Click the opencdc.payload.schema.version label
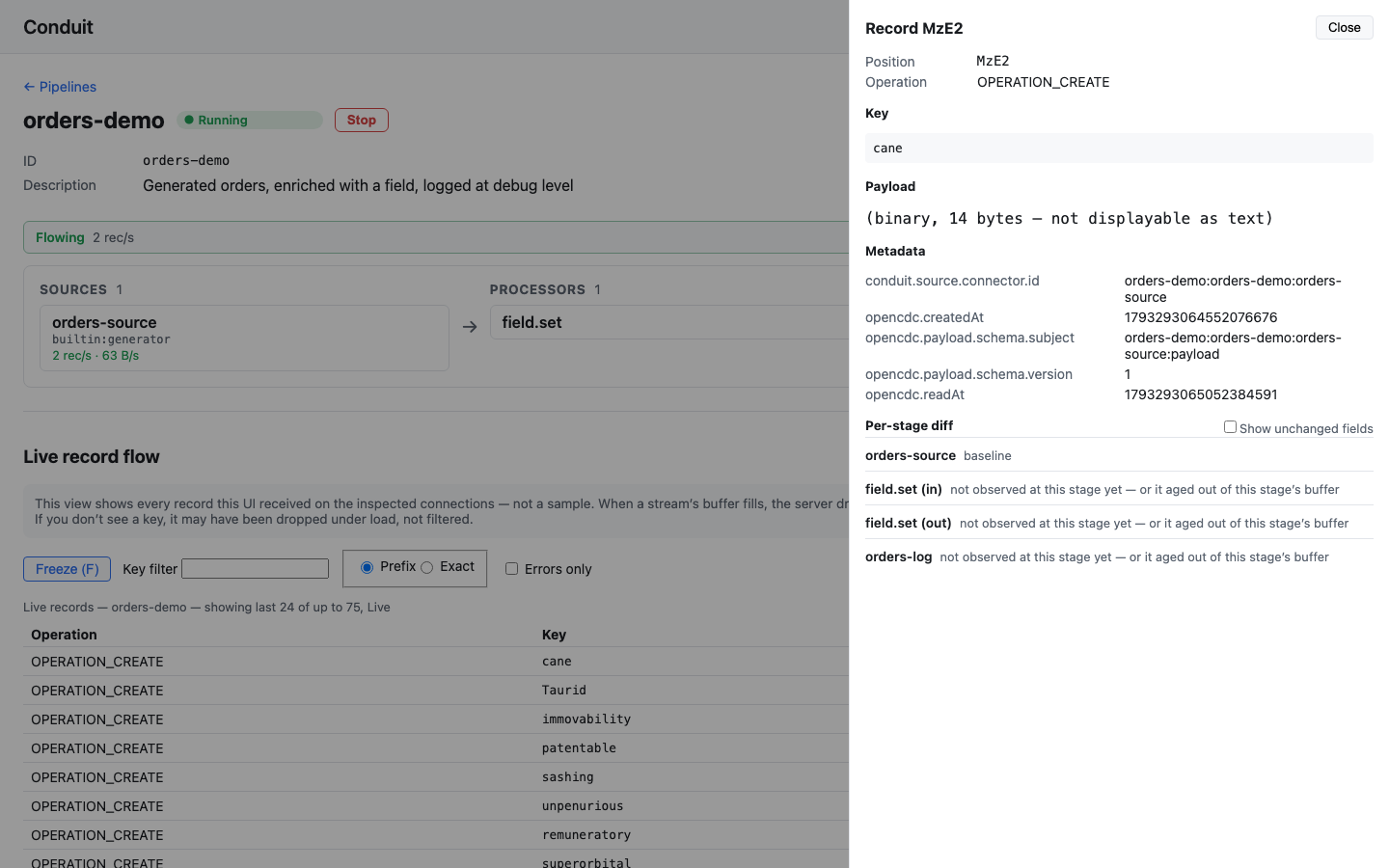 click(968, 374)
